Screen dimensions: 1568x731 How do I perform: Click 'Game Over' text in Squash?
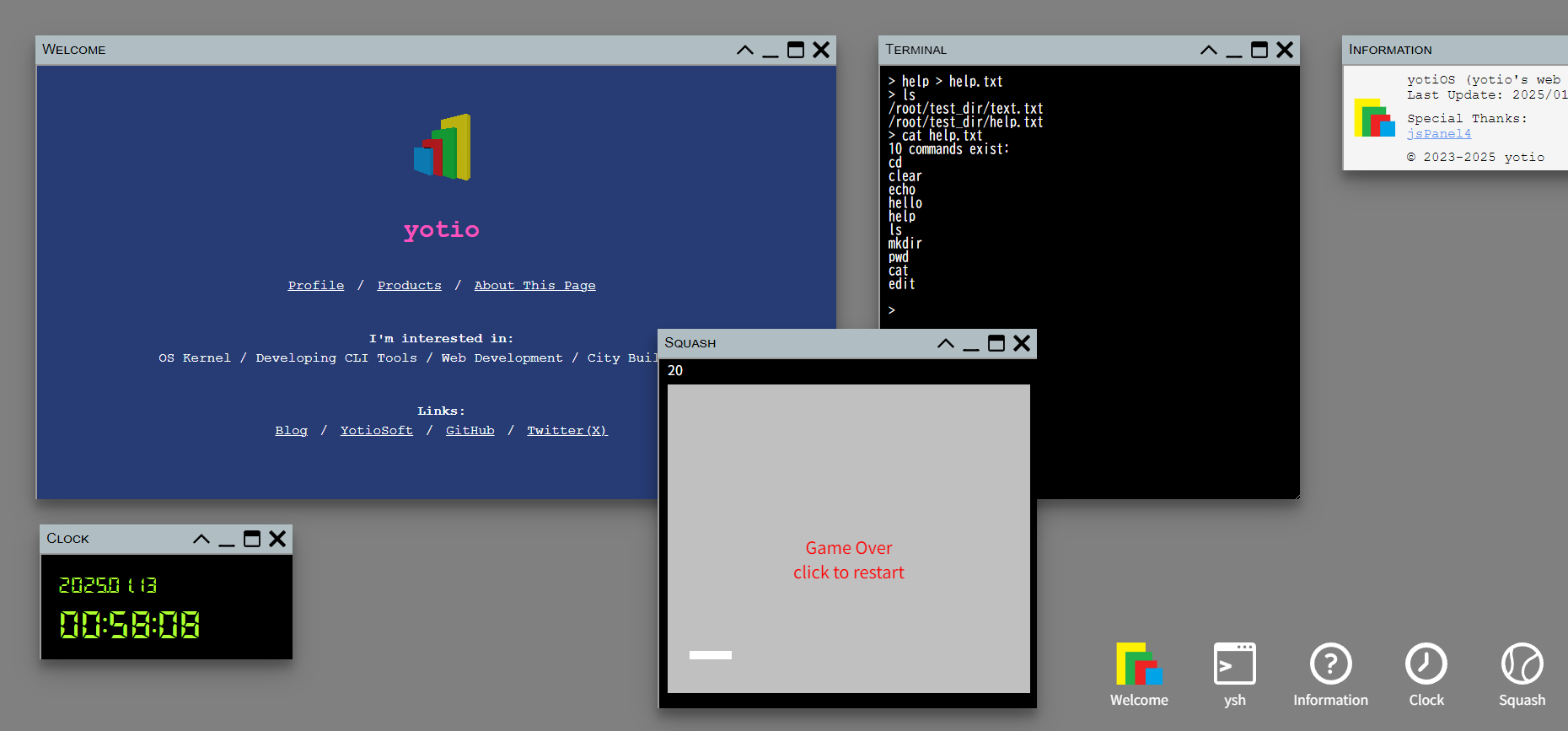(x=848, y=548)
